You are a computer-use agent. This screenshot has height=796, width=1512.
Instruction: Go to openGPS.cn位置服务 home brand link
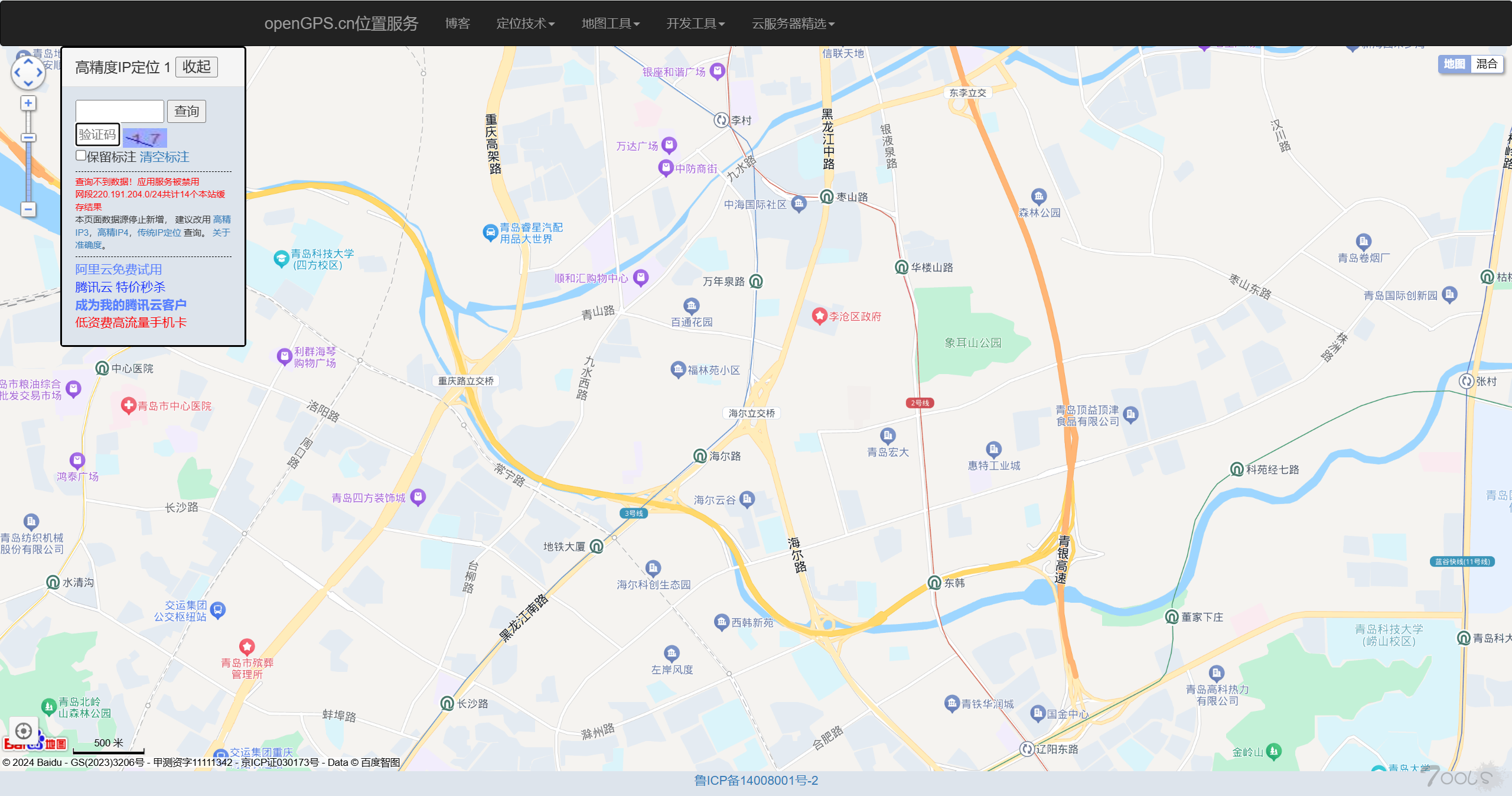341,24
